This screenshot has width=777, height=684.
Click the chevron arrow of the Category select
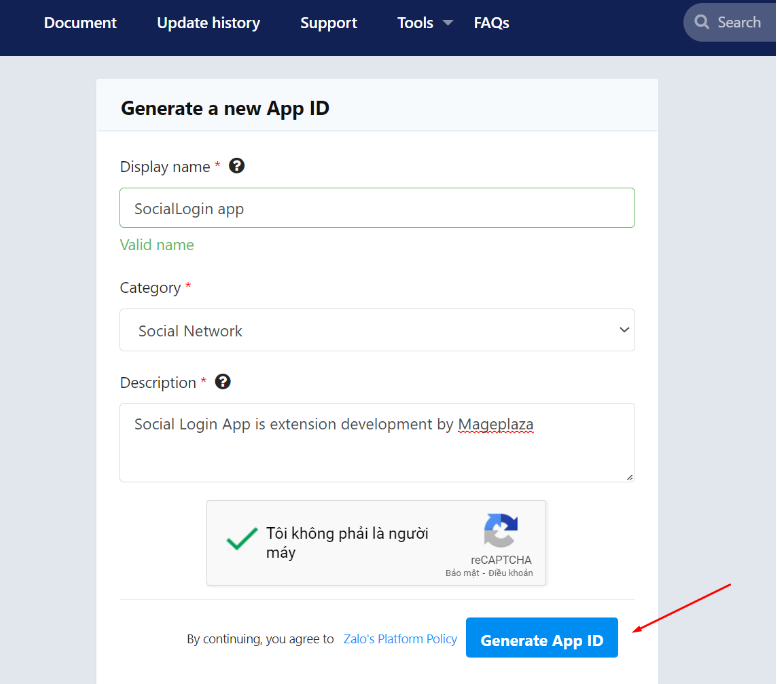(624, 330)
